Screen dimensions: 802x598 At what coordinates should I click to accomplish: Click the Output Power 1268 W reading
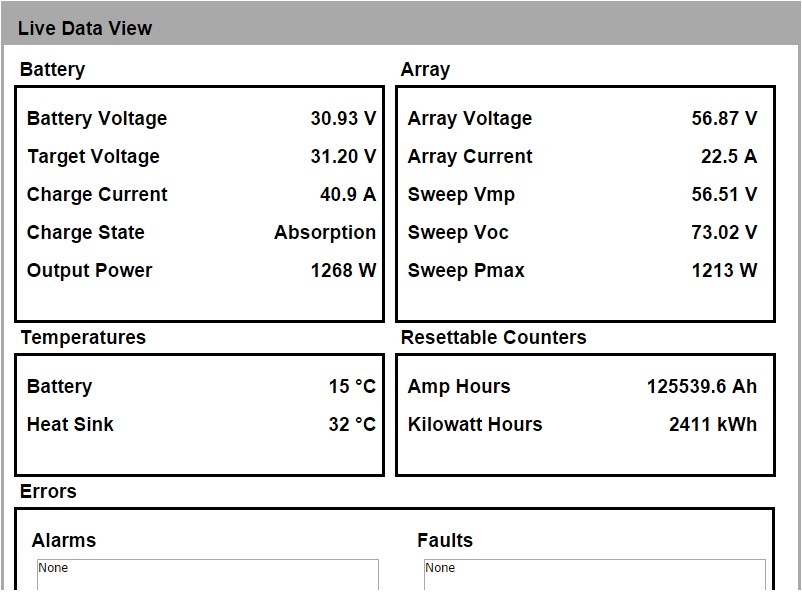pyautogui.click(x=343, y=270)
